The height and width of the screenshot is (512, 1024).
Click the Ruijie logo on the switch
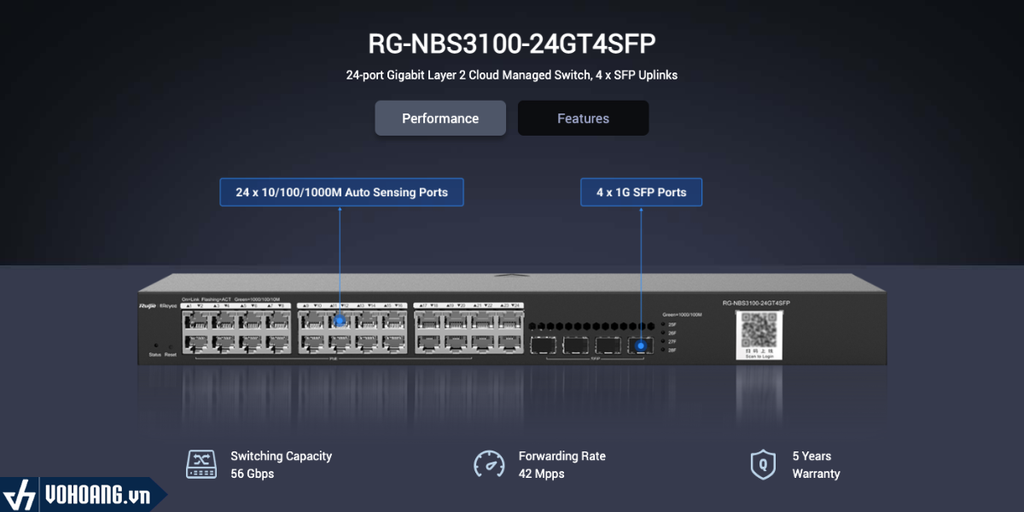click(148, 306)
